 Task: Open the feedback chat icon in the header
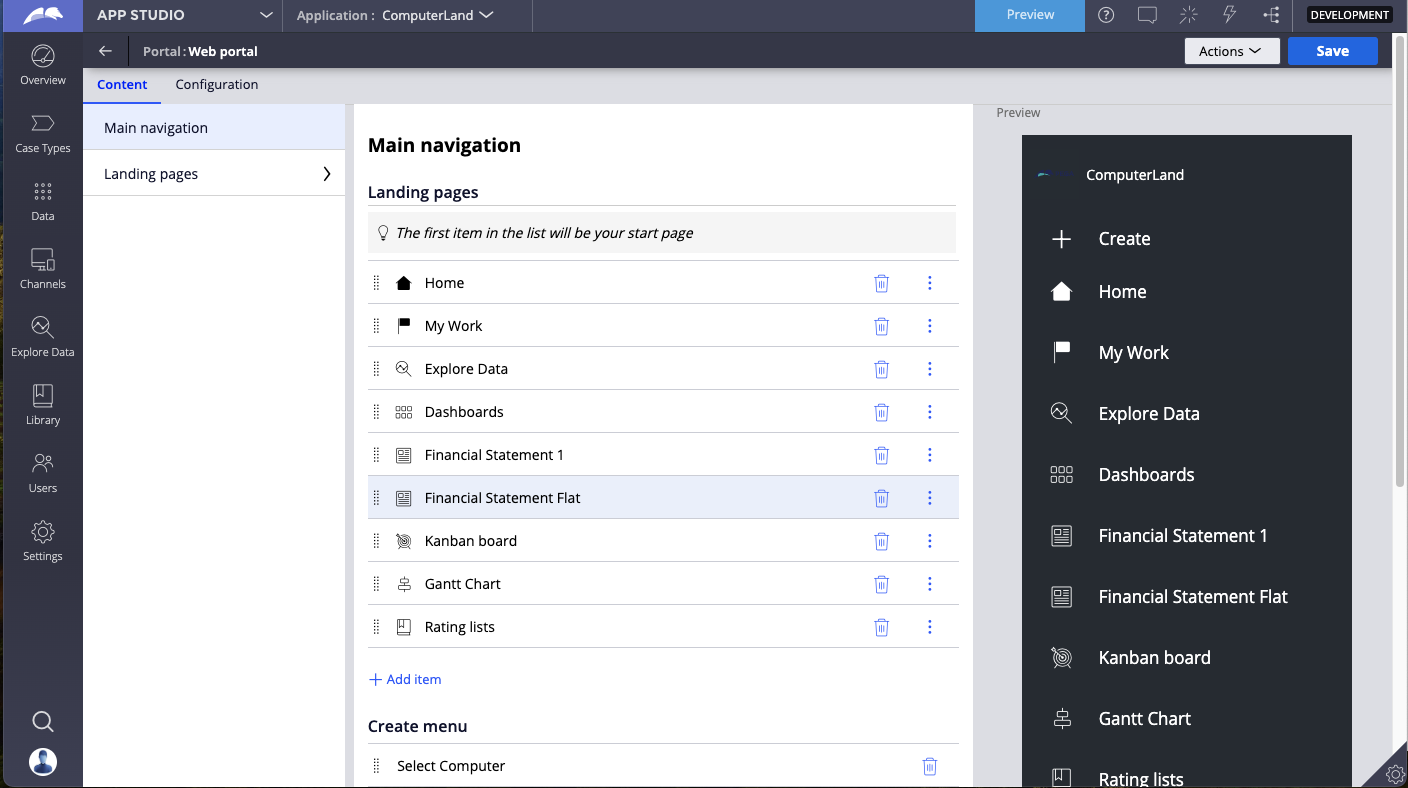[x=1146, y=15]
